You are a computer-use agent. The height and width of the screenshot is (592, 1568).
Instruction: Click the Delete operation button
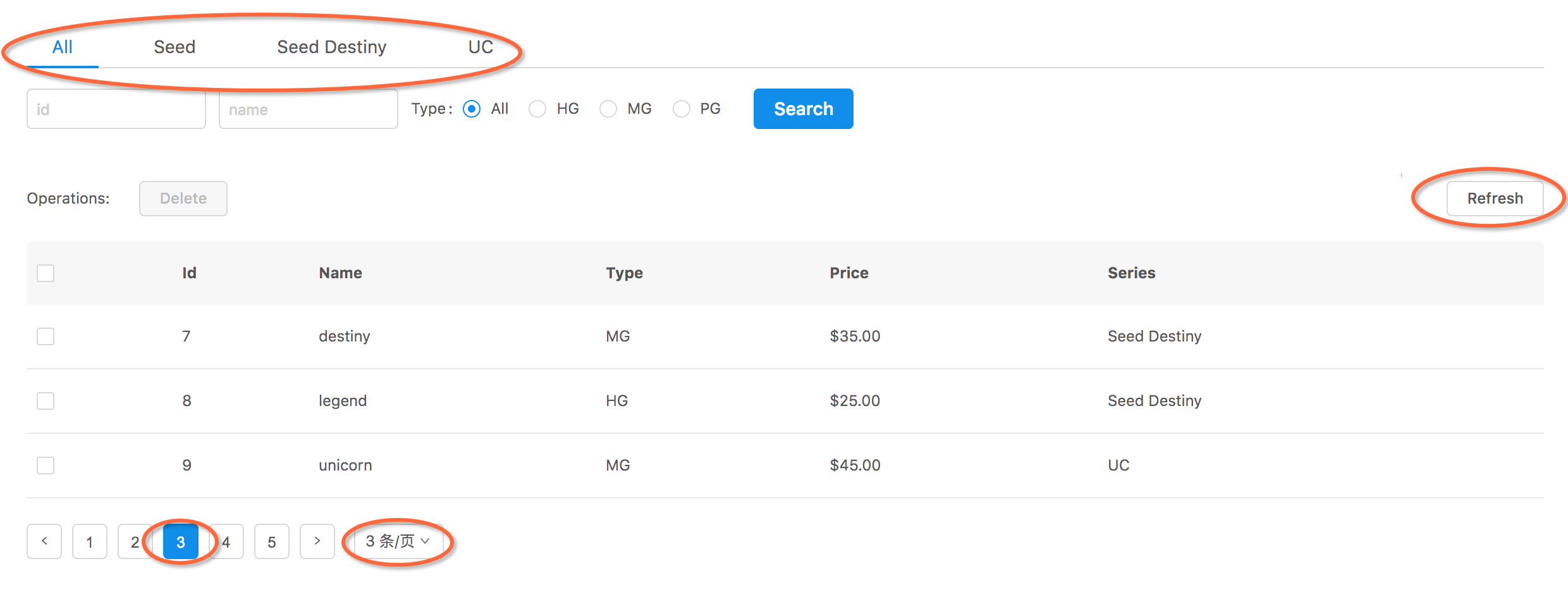click(x=183, y=199)
